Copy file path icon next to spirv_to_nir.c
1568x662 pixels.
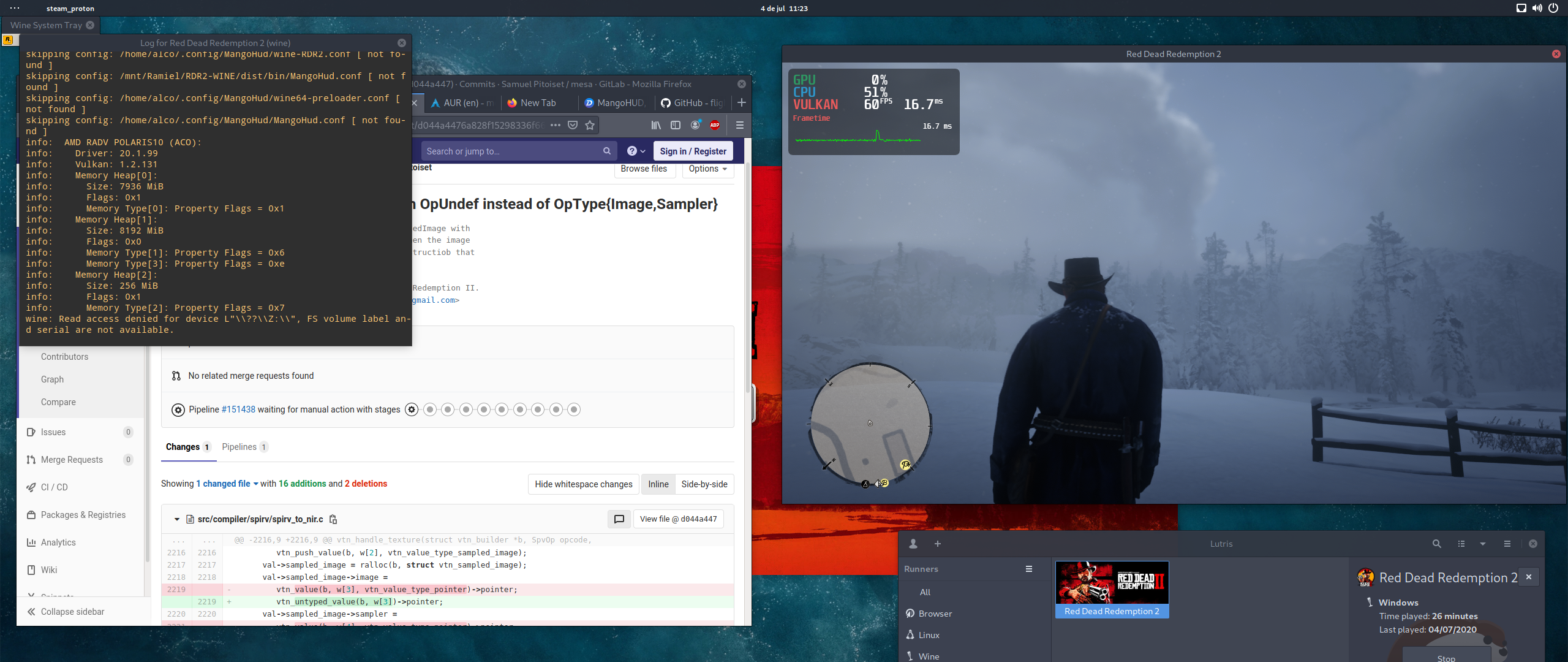coord(333,519)
